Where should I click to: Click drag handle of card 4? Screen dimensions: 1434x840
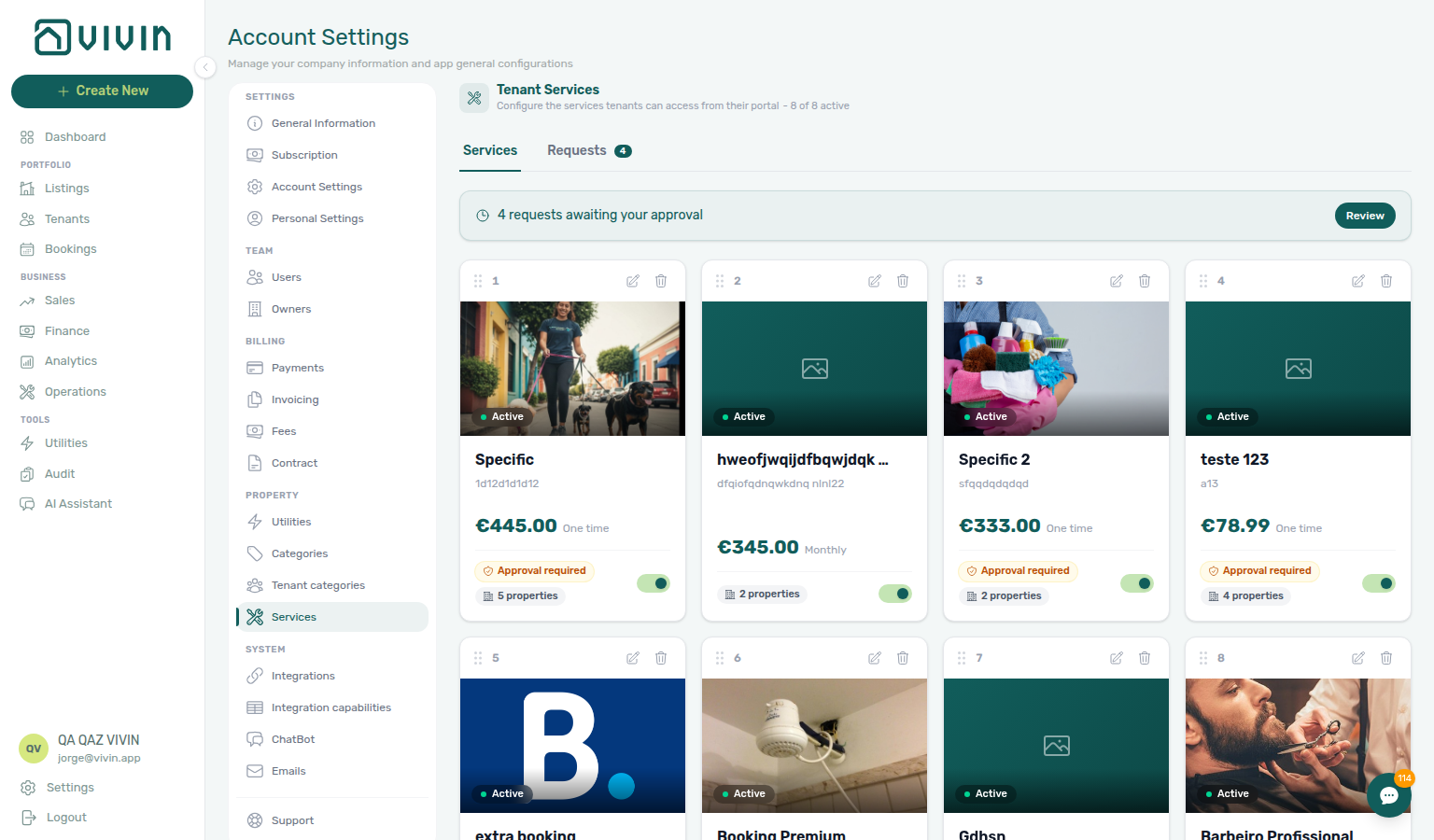(x=1203, y=281)
